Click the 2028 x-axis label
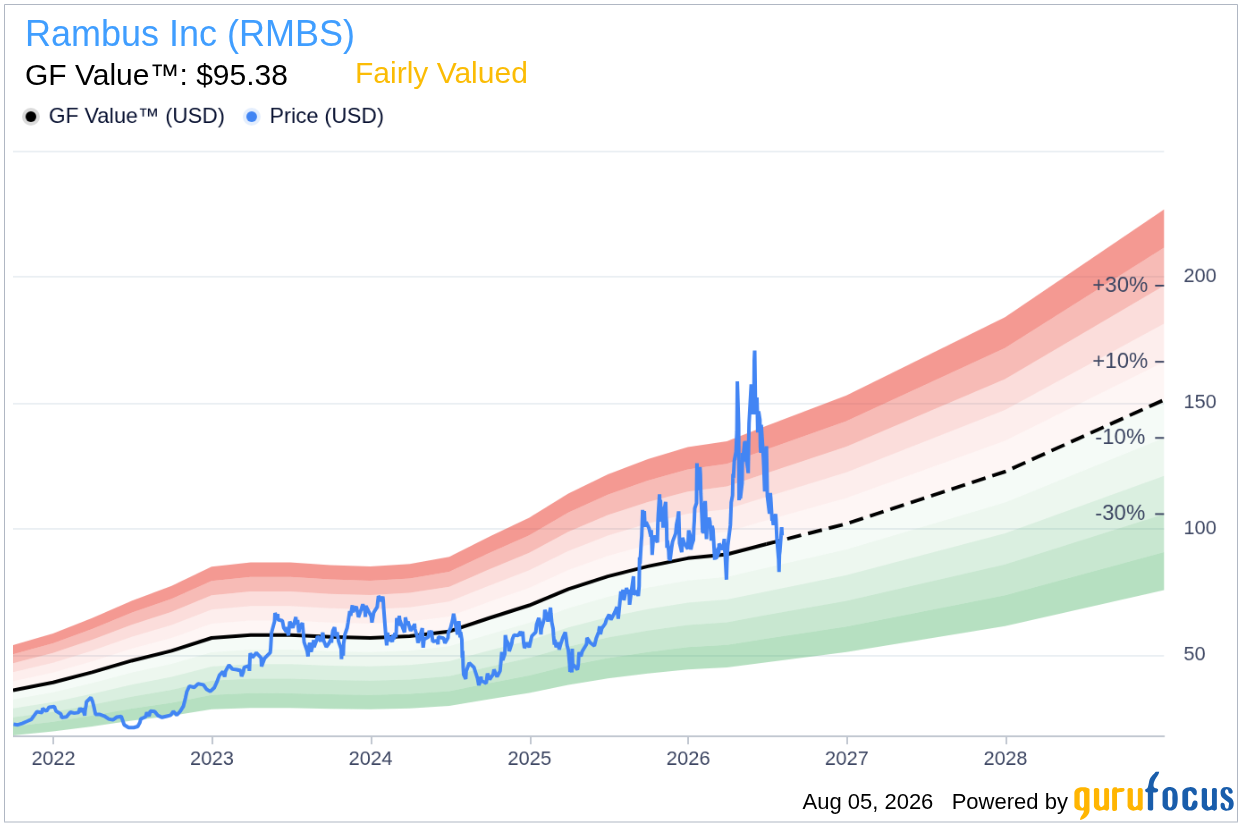Viewport: 1242px width, 826px height. (x=1005, y=758)
